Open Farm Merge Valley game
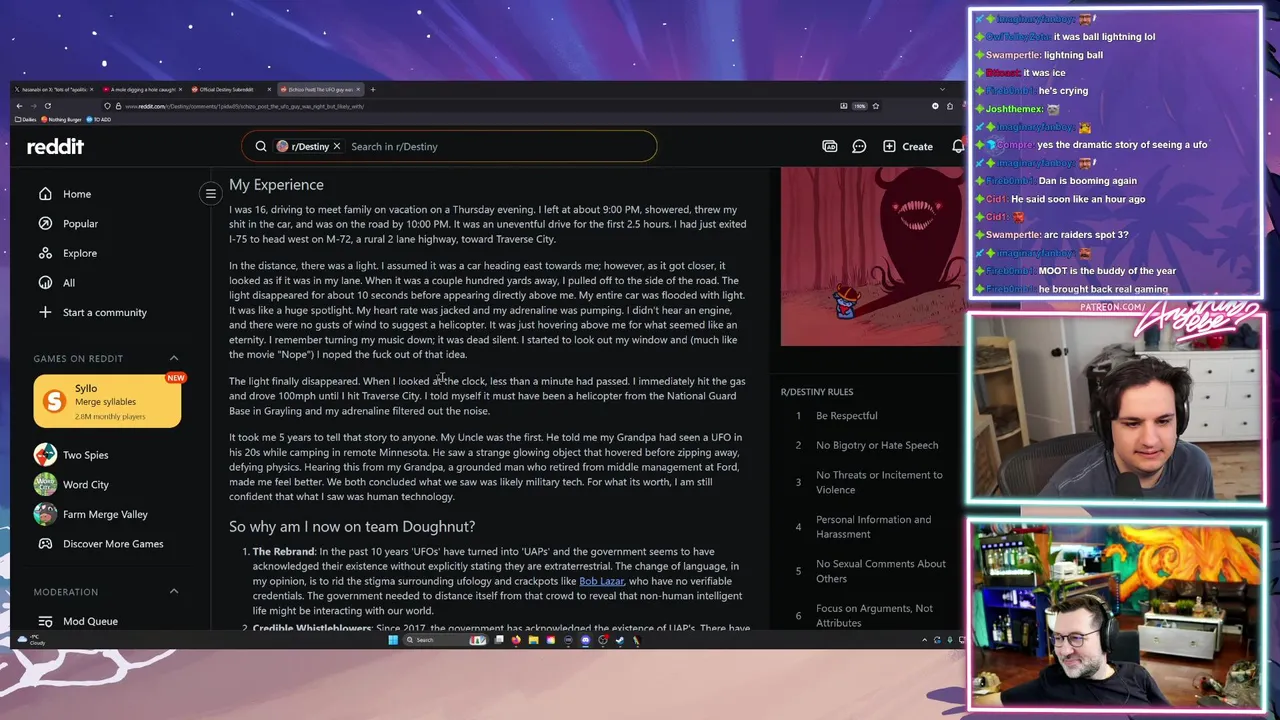This screenshot has height=720, width=1280. tap(107, 514)
